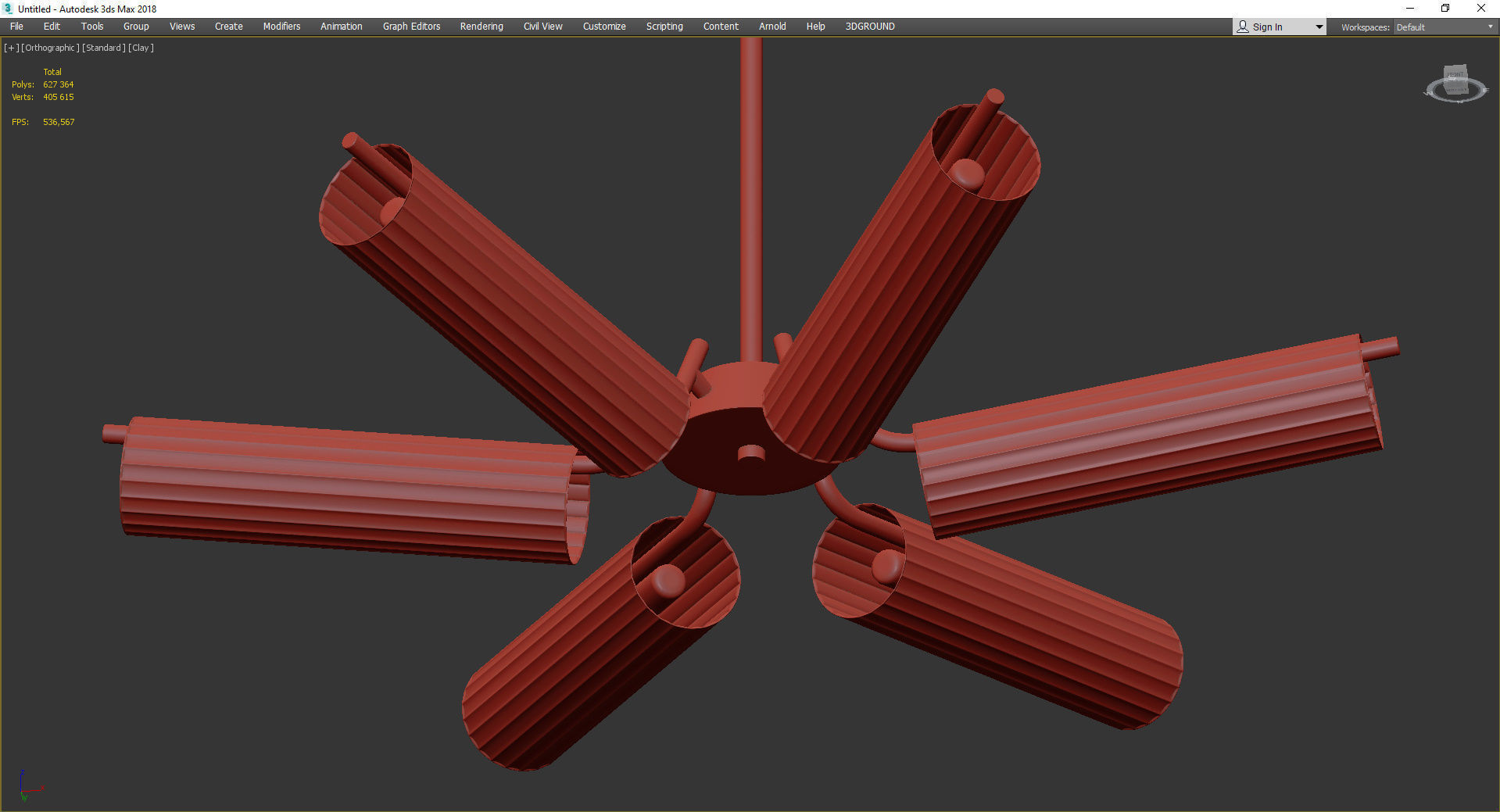This screenshot has width=1500, height=812.
Task: Click the FPS value '536,567'
Action: [x=59, y=122]
